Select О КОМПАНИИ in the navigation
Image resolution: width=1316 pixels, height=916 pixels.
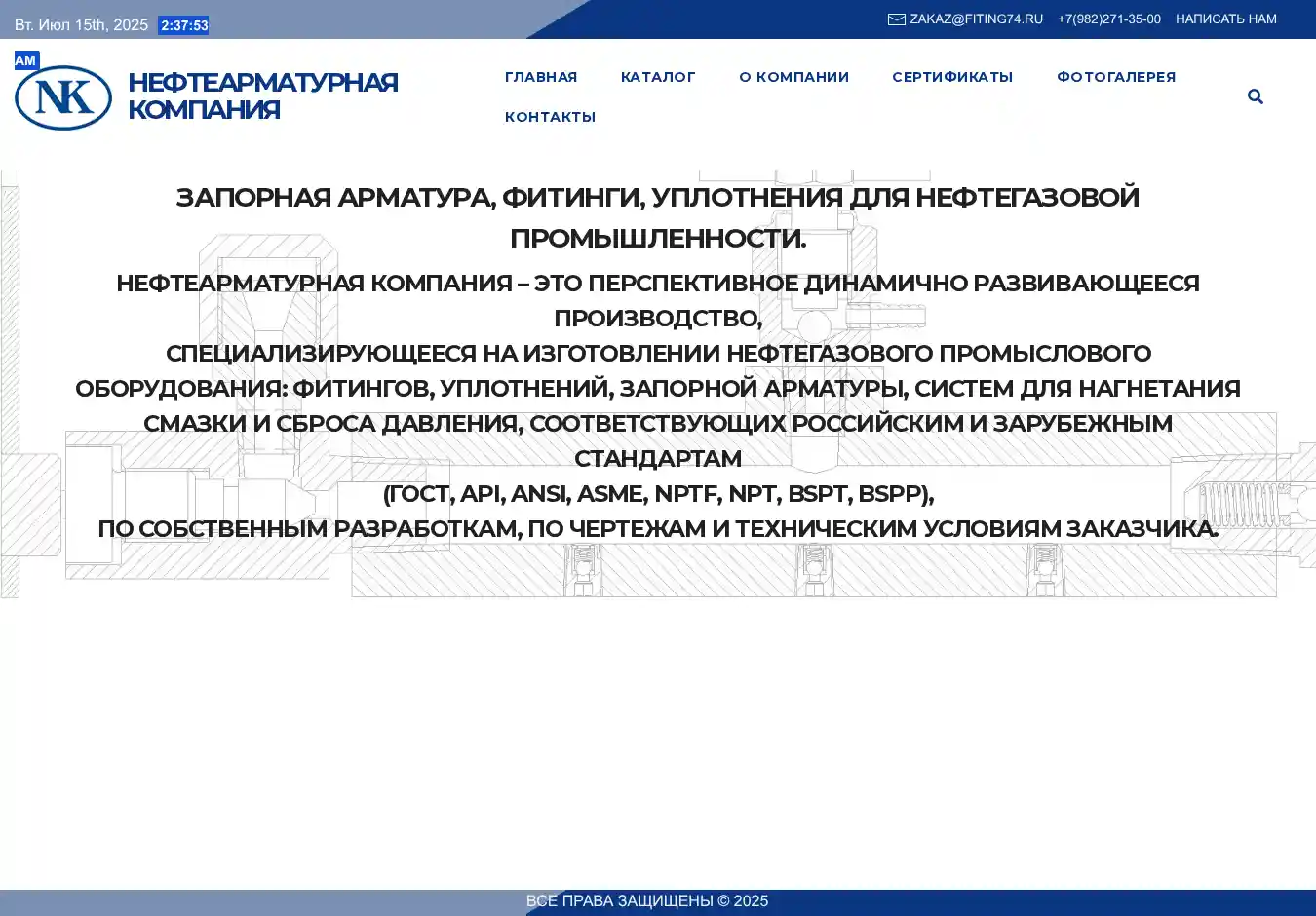(793, 77)
